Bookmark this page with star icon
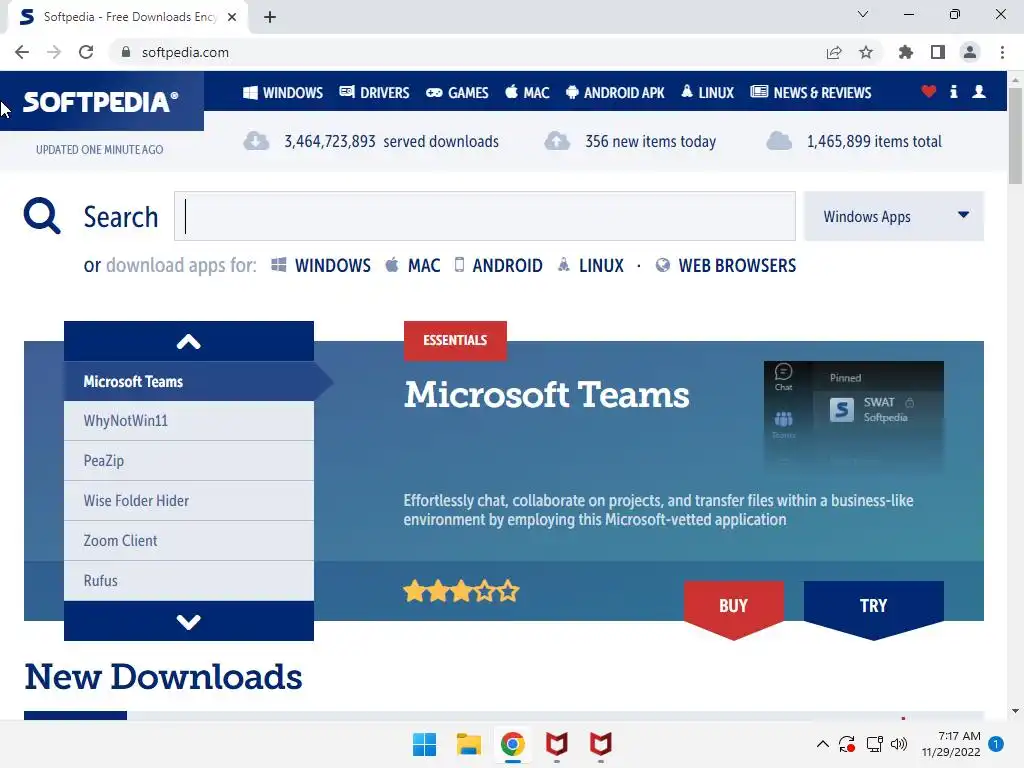The height and width of the screenshot is (768, 1024). click(x=866, y=52)
